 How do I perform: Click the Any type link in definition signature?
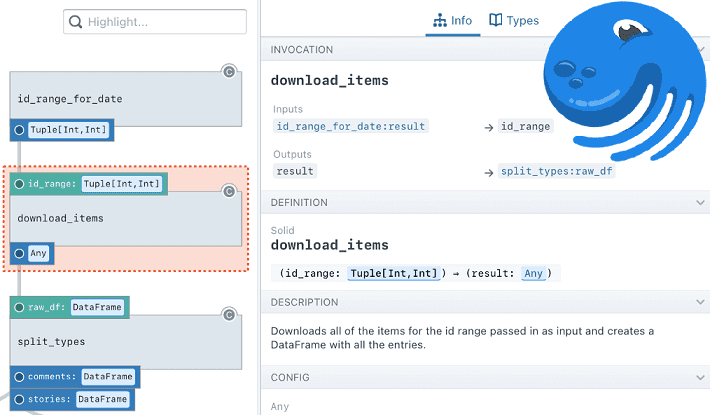[x=533, y=273]
